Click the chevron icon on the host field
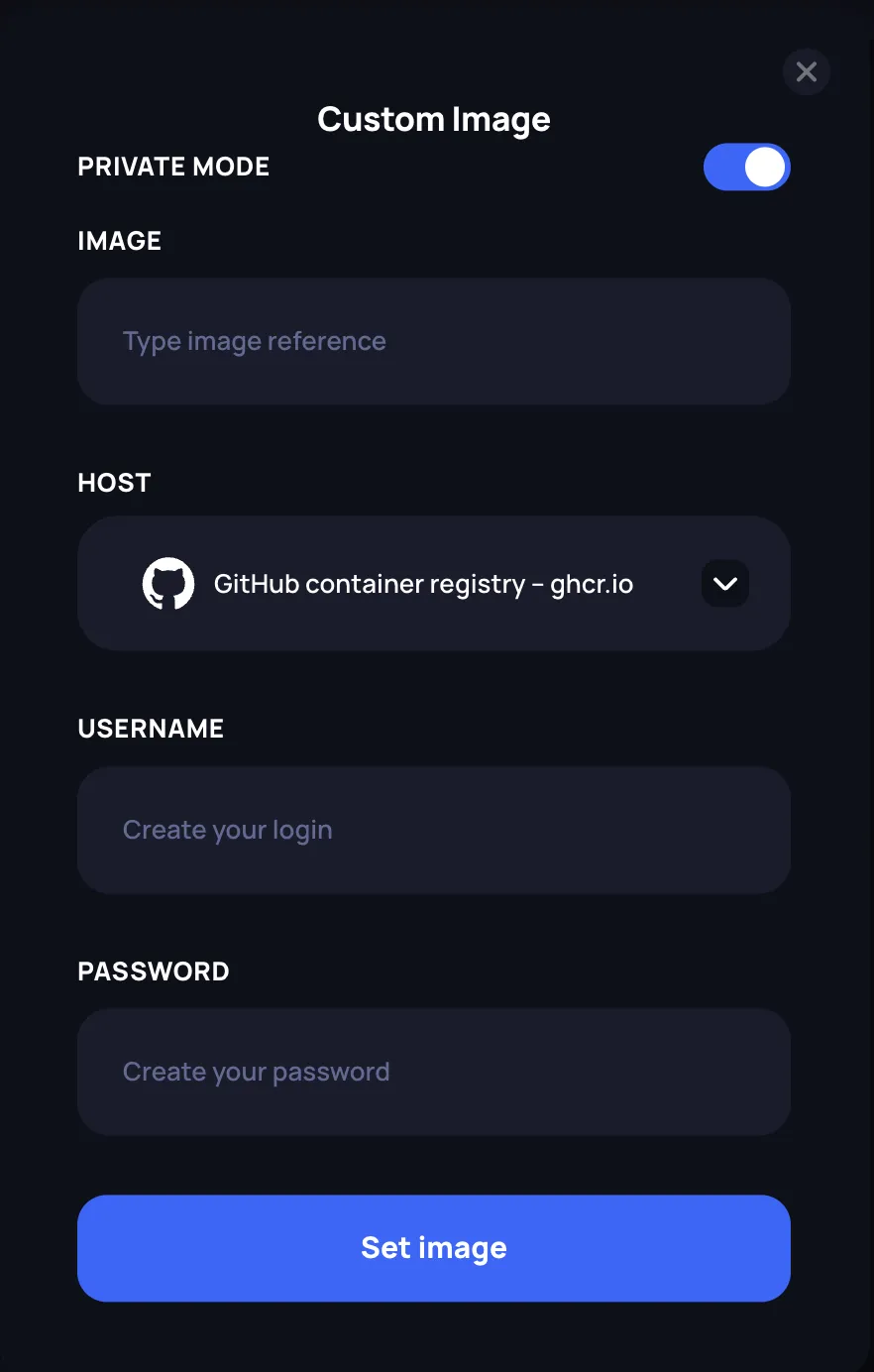This screenshot has height=1372, width=874. (x=724, y=583)
